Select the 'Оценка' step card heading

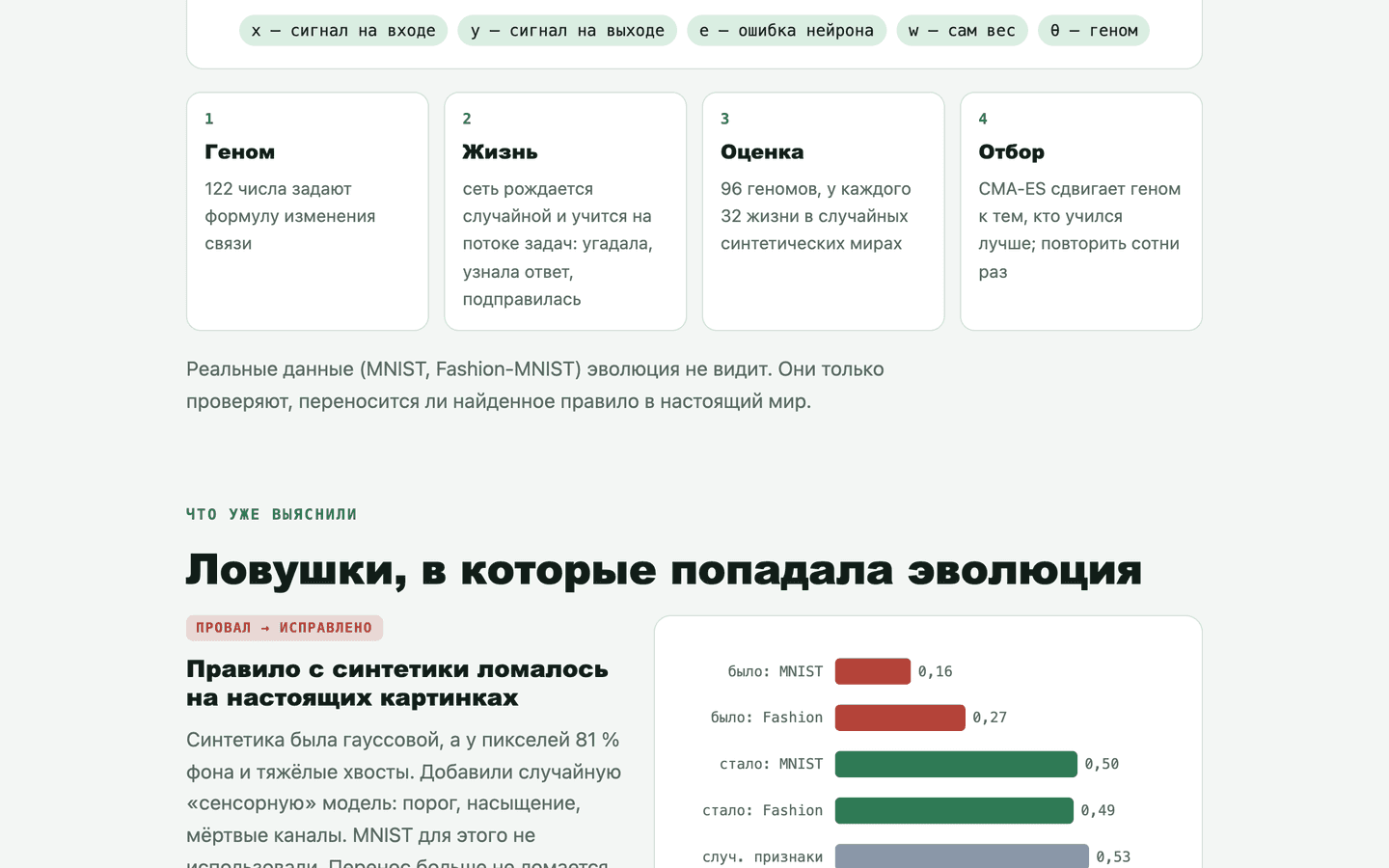pyautogui.click(x=762, y=152)
